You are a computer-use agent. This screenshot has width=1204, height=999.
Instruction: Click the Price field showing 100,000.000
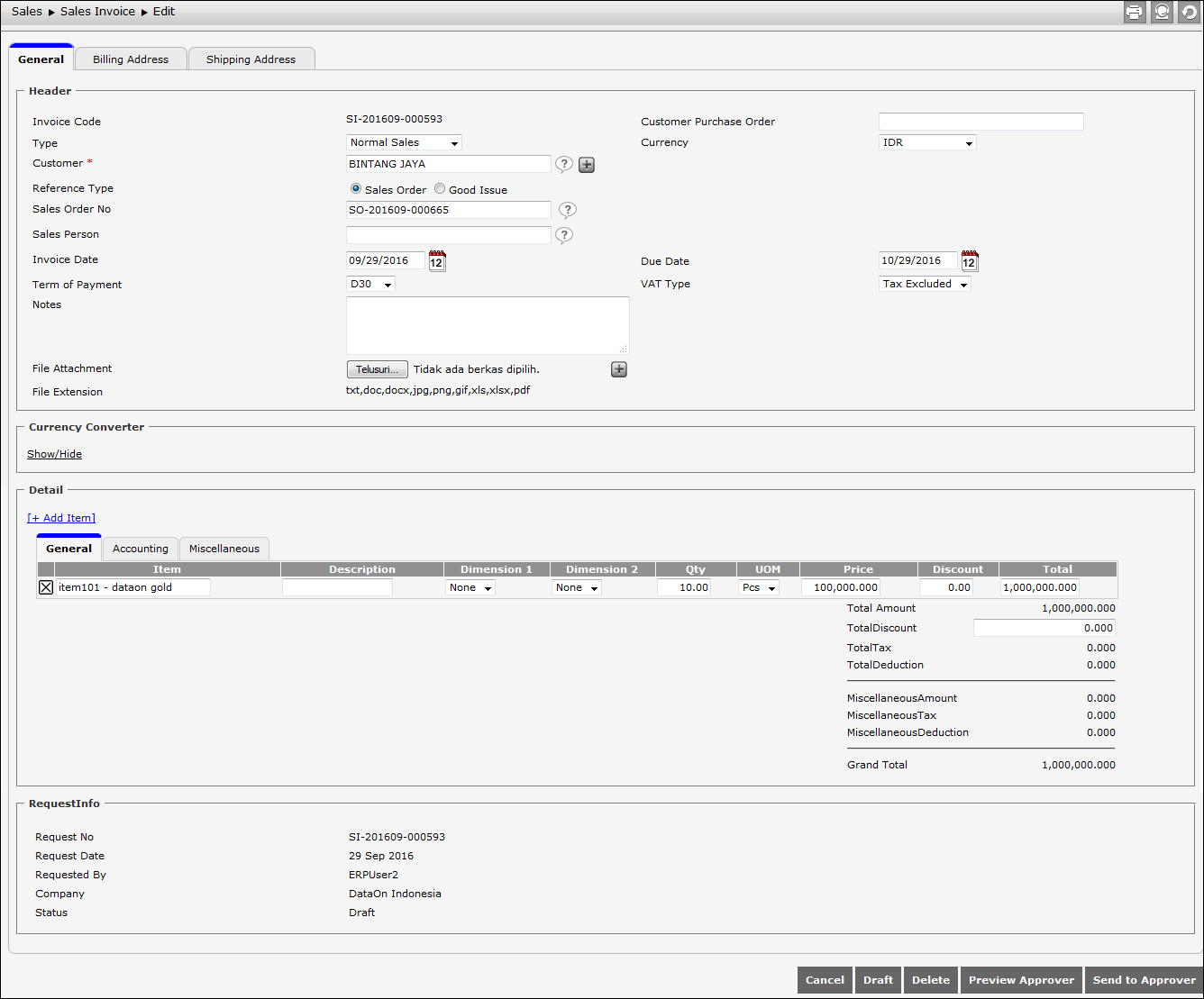pyautogui.click(x=841, y=587)
